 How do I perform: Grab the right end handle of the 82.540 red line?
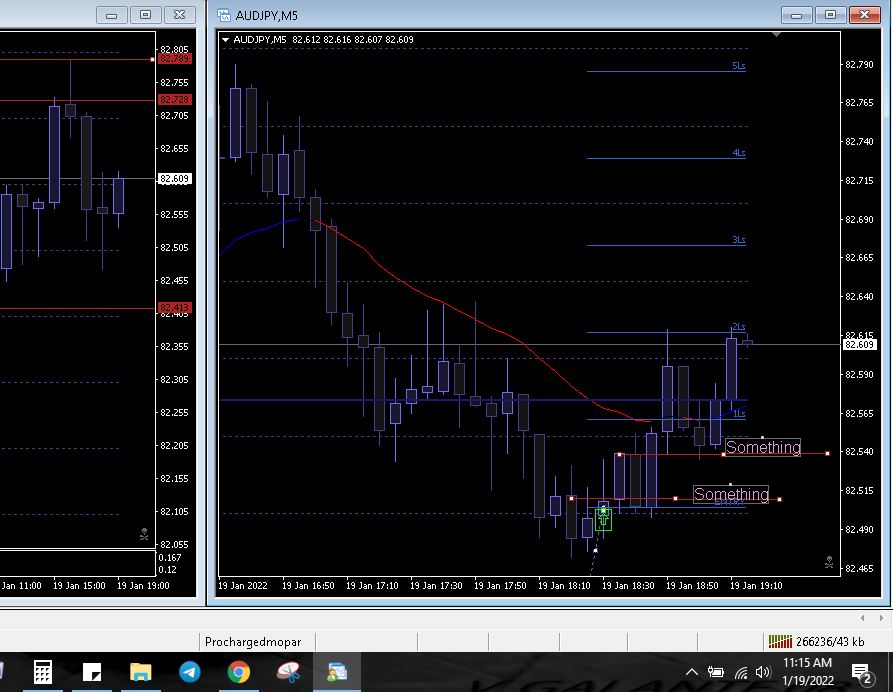828,453
